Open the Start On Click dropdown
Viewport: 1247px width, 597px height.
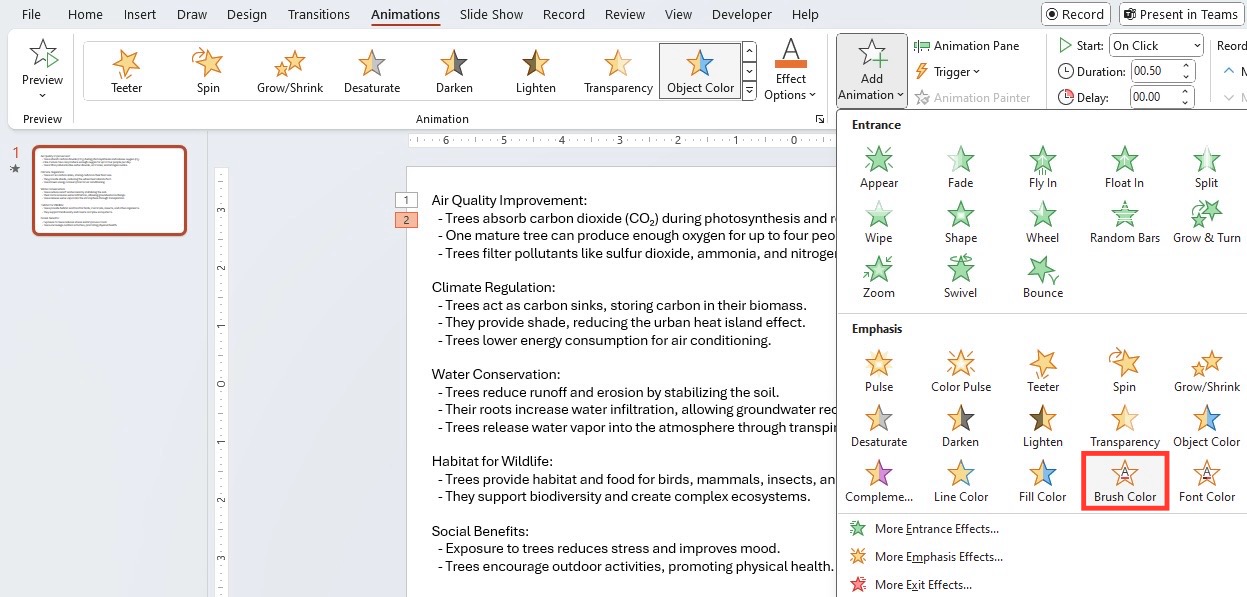(1155, 45)
